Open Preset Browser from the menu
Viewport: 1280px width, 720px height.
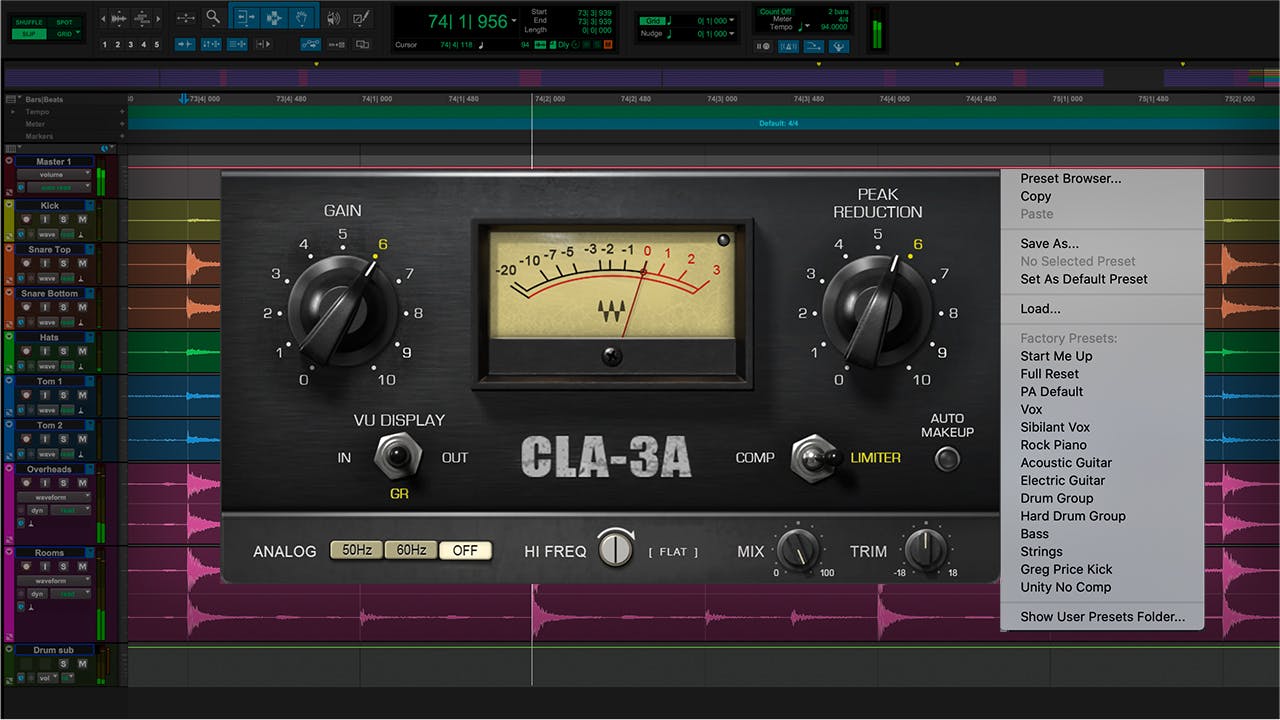[1070, 179]
